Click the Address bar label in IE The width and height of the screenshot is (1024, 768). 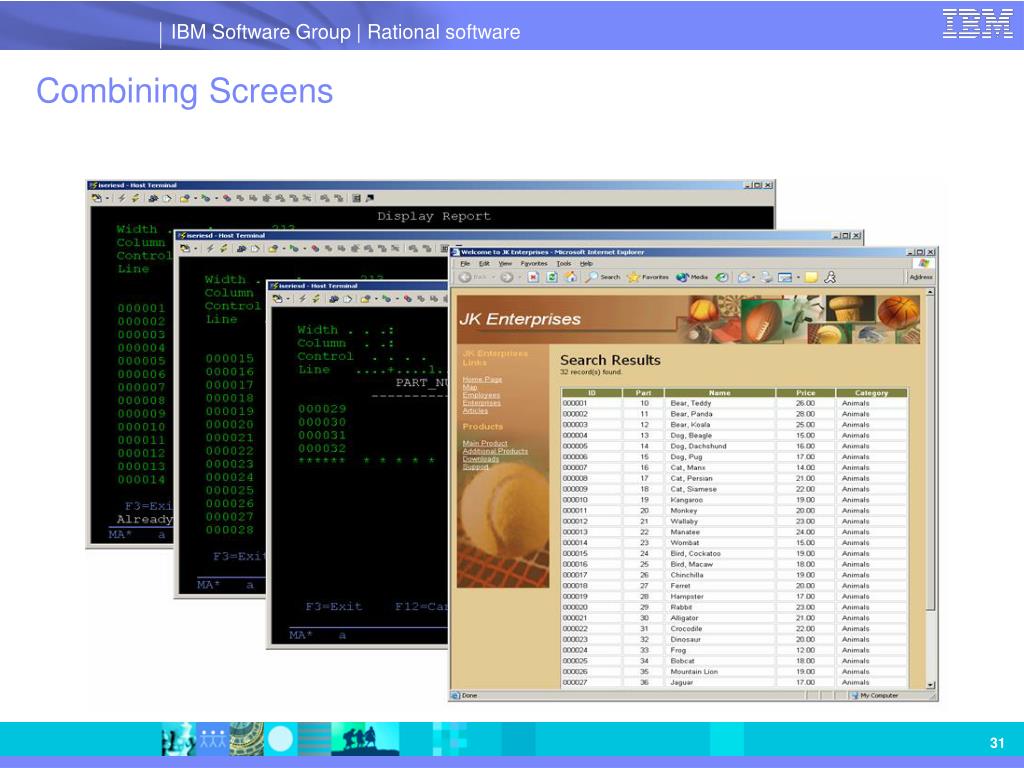[921, 278]
